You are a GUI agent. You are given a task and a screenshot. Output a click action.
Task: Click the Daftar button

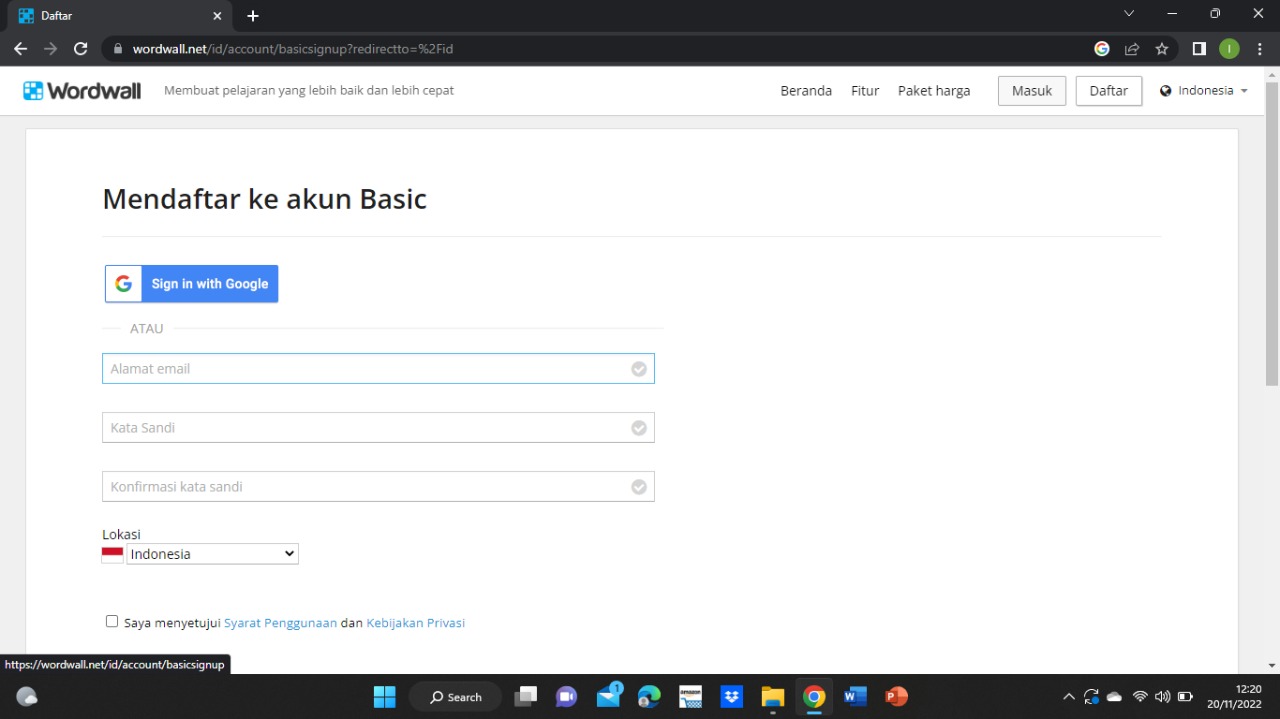pyautogui.click(x=1109, y=90)
